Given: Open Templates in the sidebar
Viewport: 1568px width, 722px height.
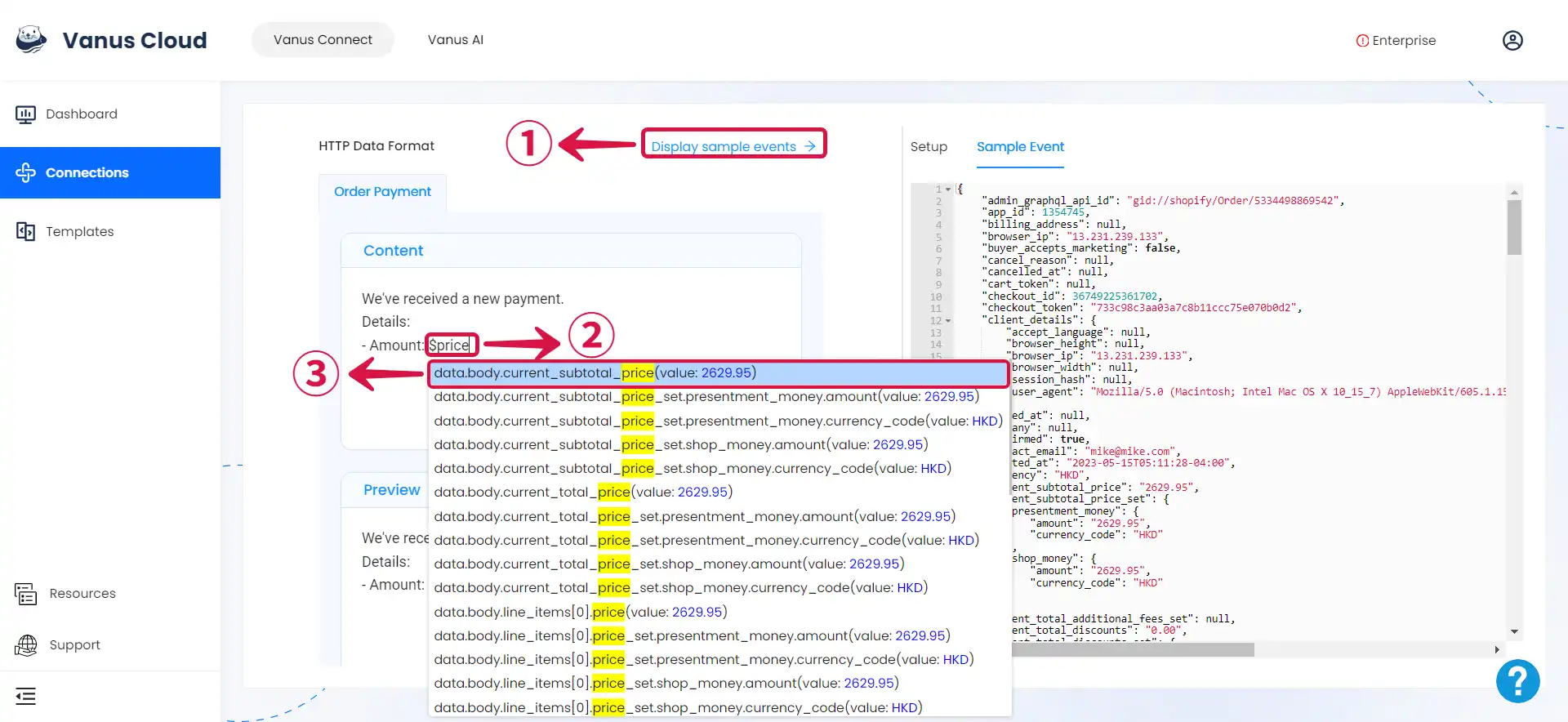Looking at the screenshot, I should click(110, 231).
